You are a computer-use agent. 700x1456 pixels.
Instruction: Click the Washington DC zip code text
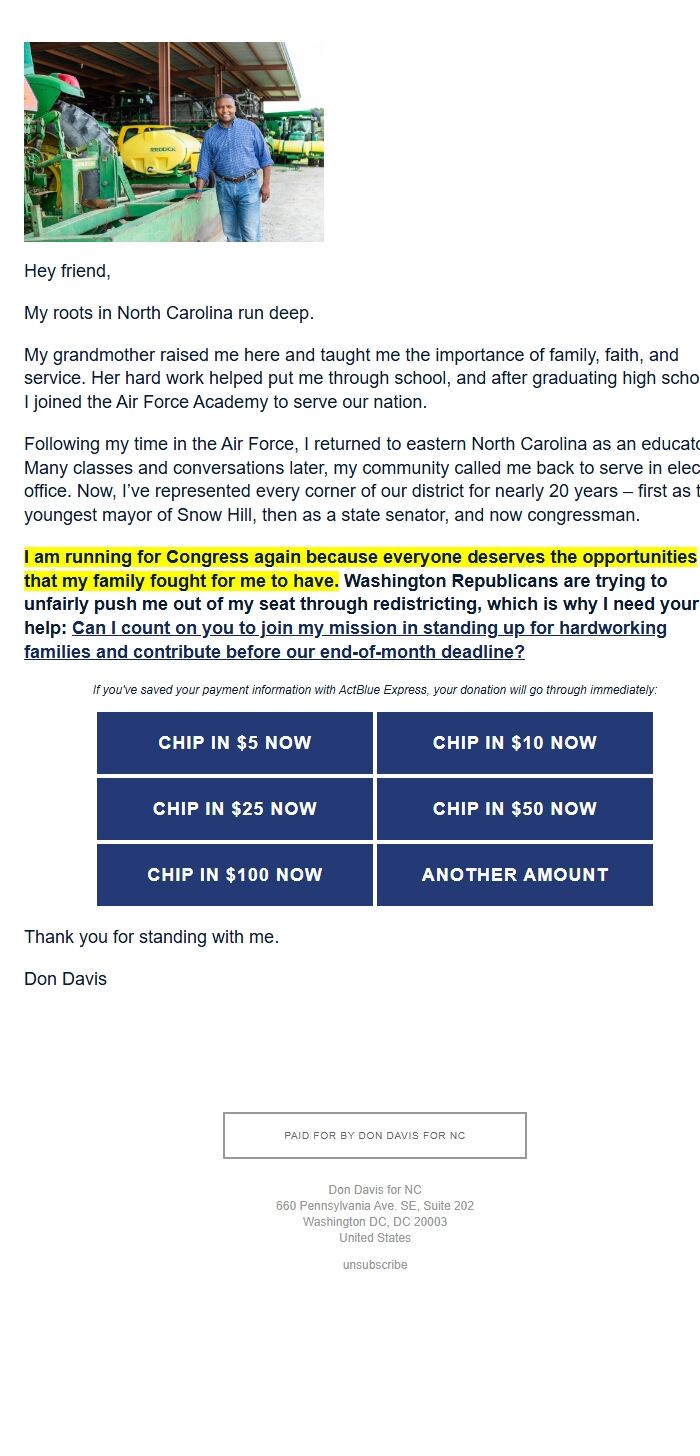374,1221
